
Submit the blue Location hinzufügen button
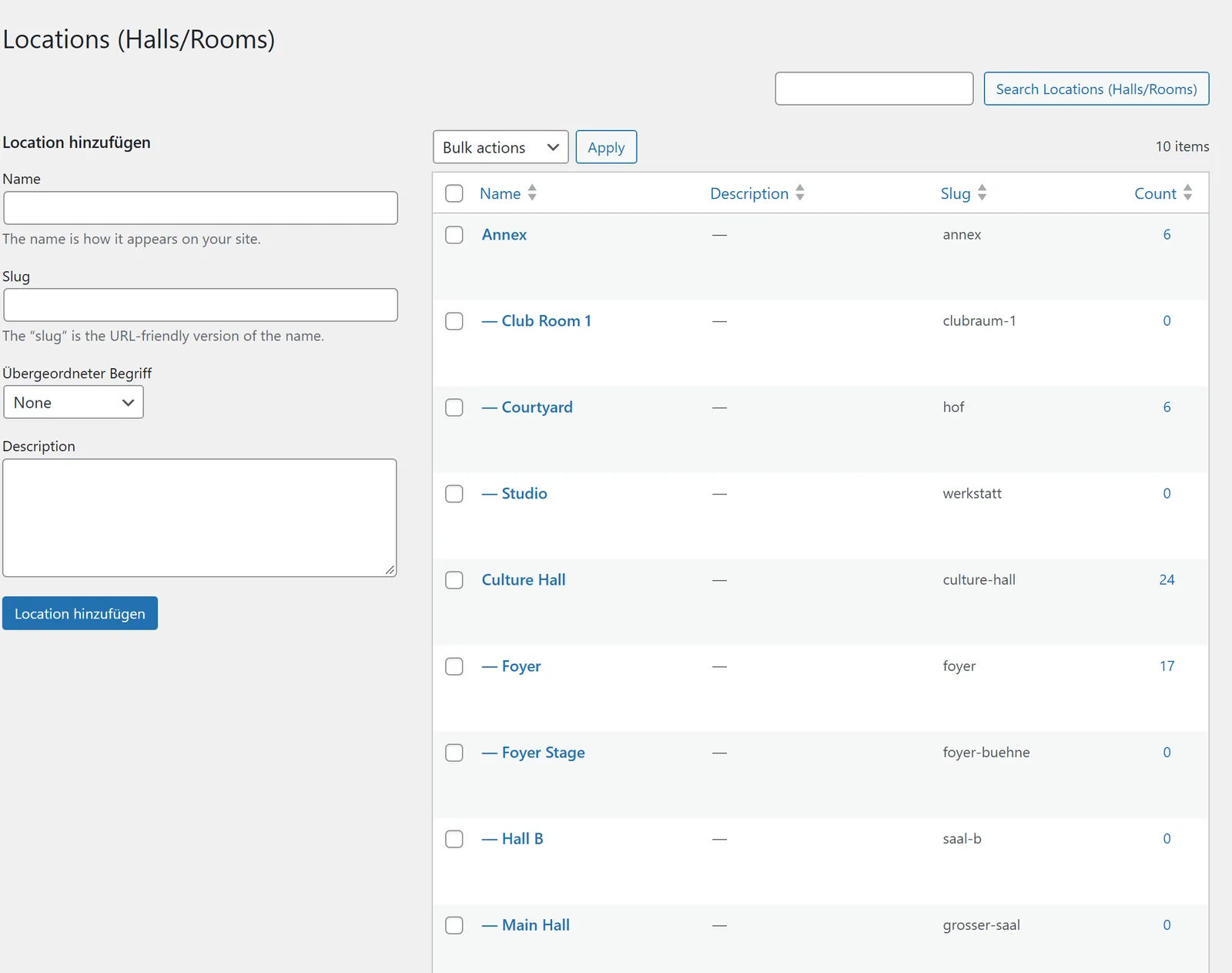coord(80,613)
